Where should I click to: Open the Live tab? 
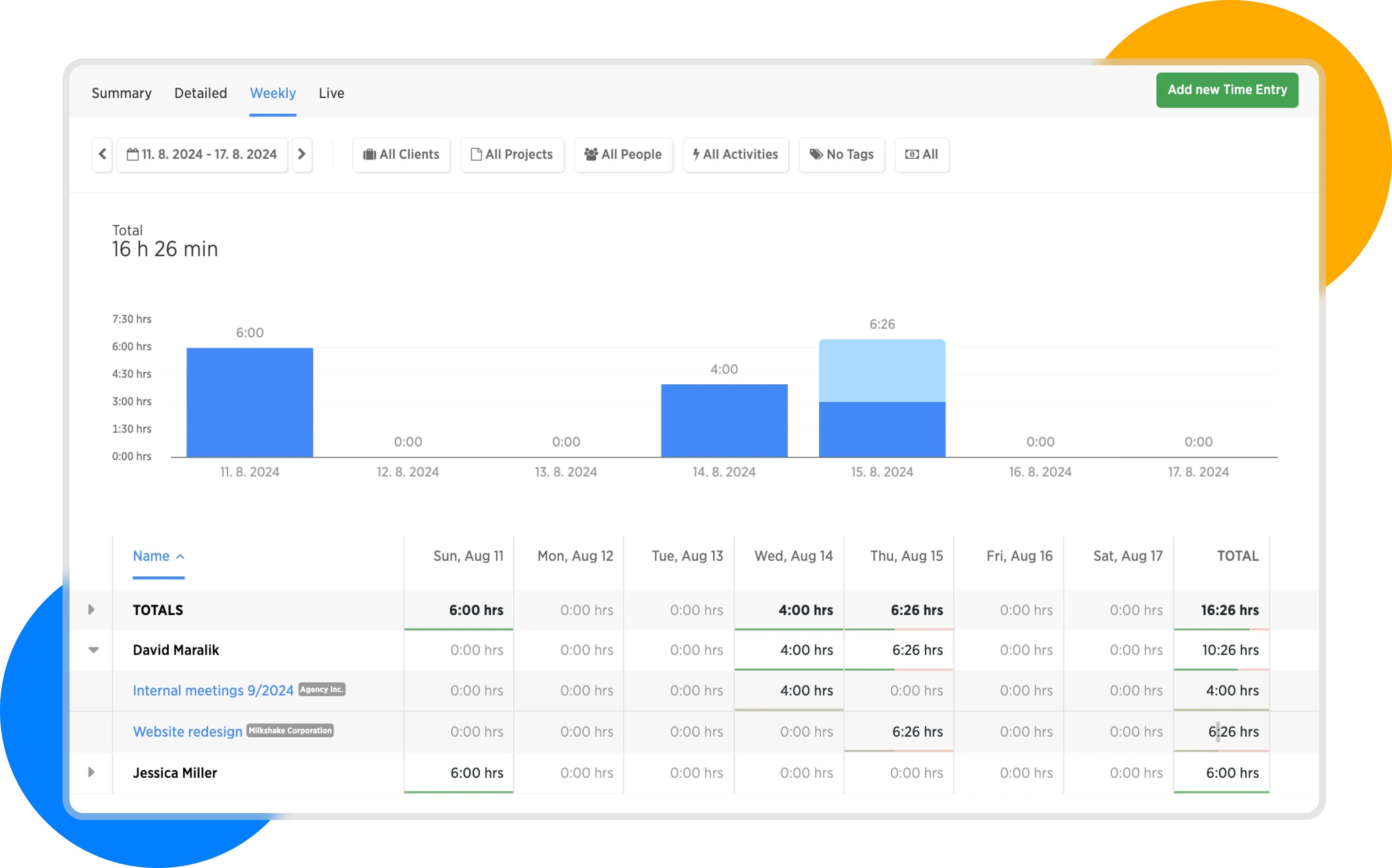click(331, 93)
